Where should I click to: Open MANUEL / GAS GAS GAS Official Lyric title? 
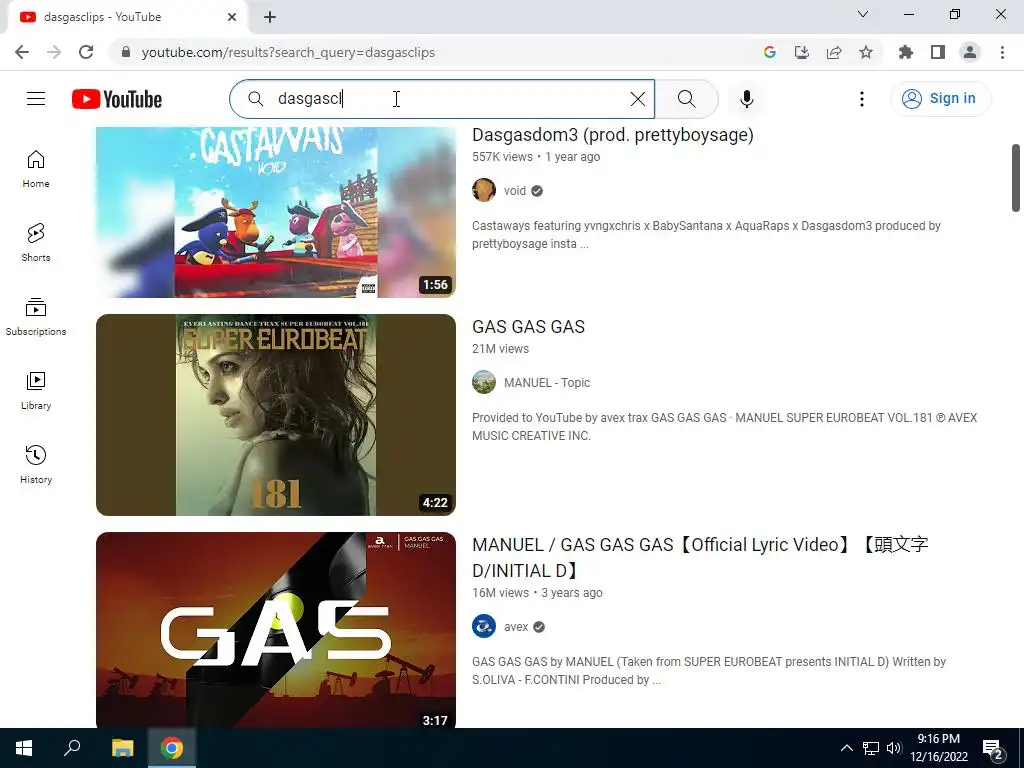pos(700,558)
